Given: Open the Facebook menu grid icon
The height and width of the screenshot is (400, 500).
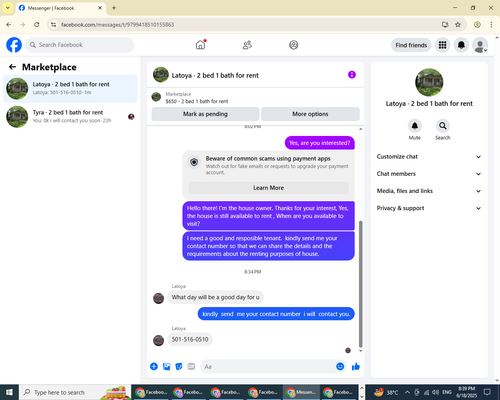Looking at the screenshot, I should pyautogui.click(x=442, y=45).
